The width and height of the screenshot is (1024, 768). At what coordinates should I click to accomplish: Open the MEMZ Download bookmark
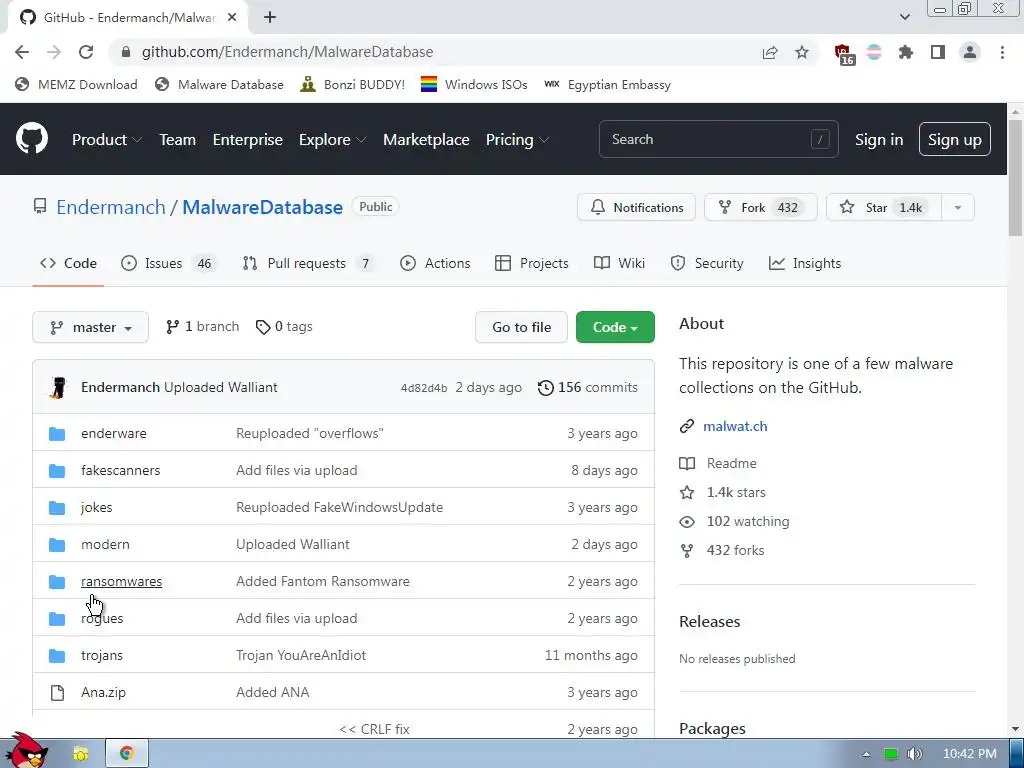tap(76, 84)
